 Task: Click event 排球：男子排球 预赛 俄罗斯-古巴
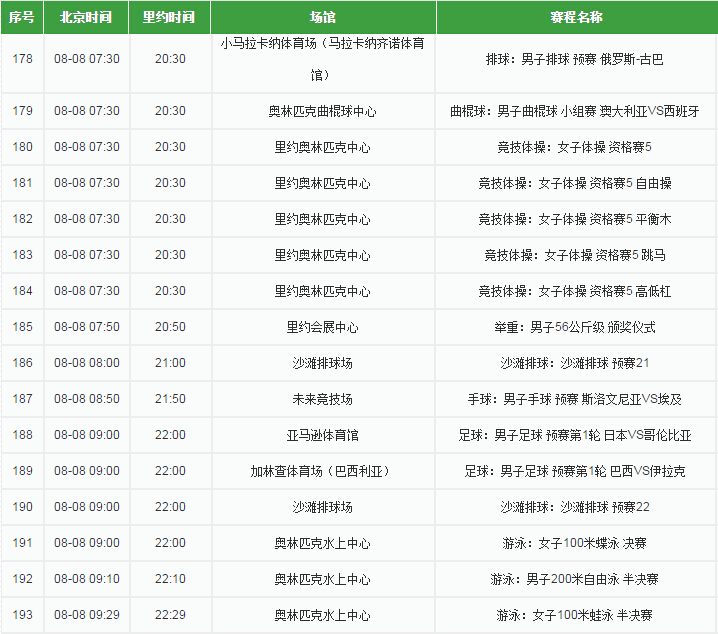[575, 60]
